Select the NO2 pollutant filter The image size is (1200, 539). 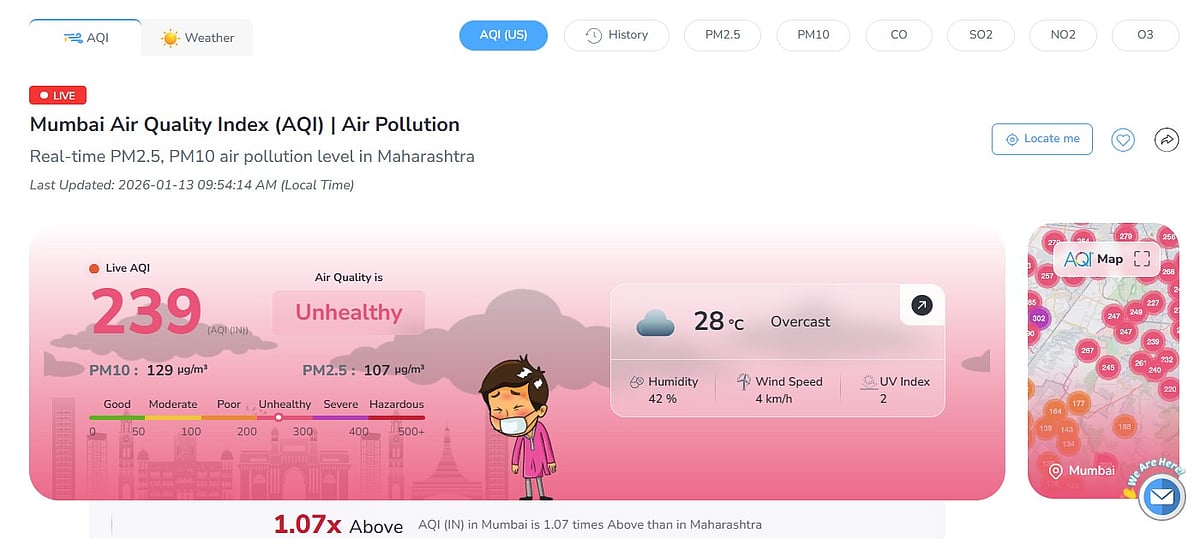pos(1063,35)
